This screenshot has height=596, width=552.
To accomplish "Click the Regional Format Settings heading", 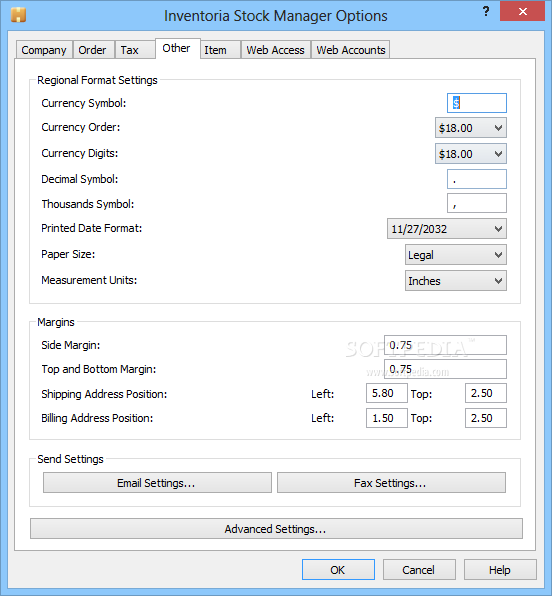I will (97, 80).
